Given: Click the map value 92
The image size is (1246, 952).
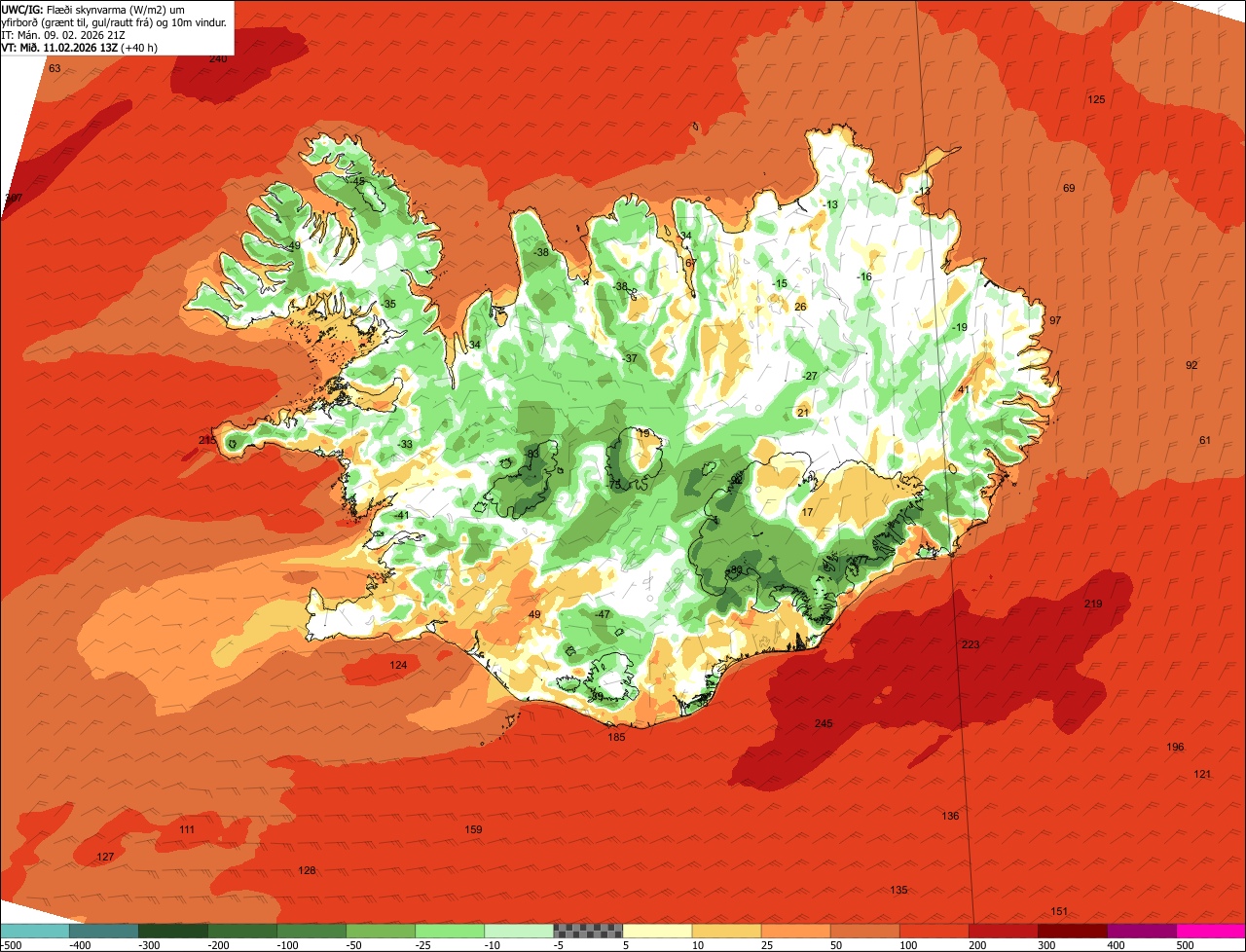Looking at the screenshot, I should coord(1191,365).
